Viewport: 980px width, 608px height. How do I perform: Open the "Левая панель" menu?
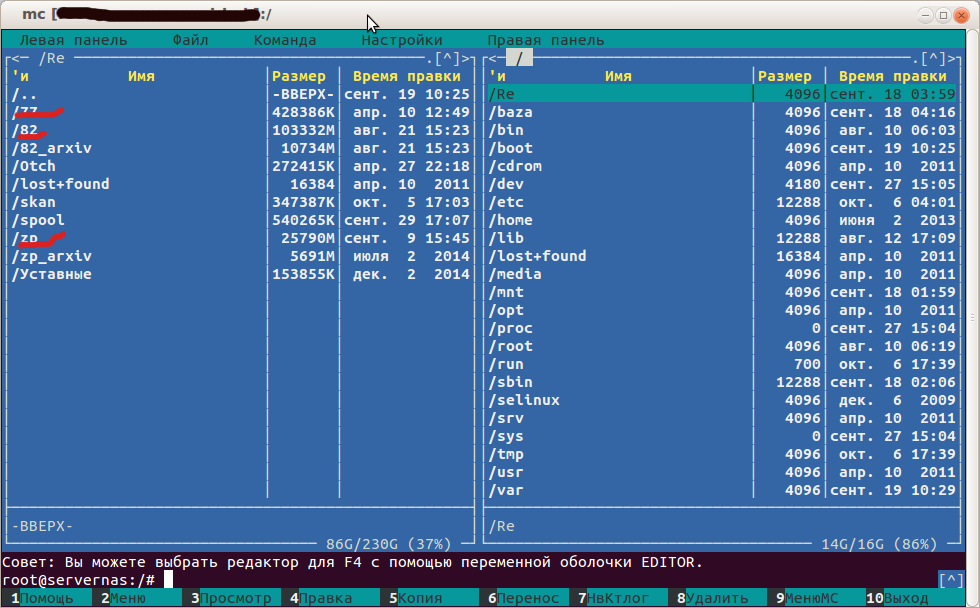point(73,40)
